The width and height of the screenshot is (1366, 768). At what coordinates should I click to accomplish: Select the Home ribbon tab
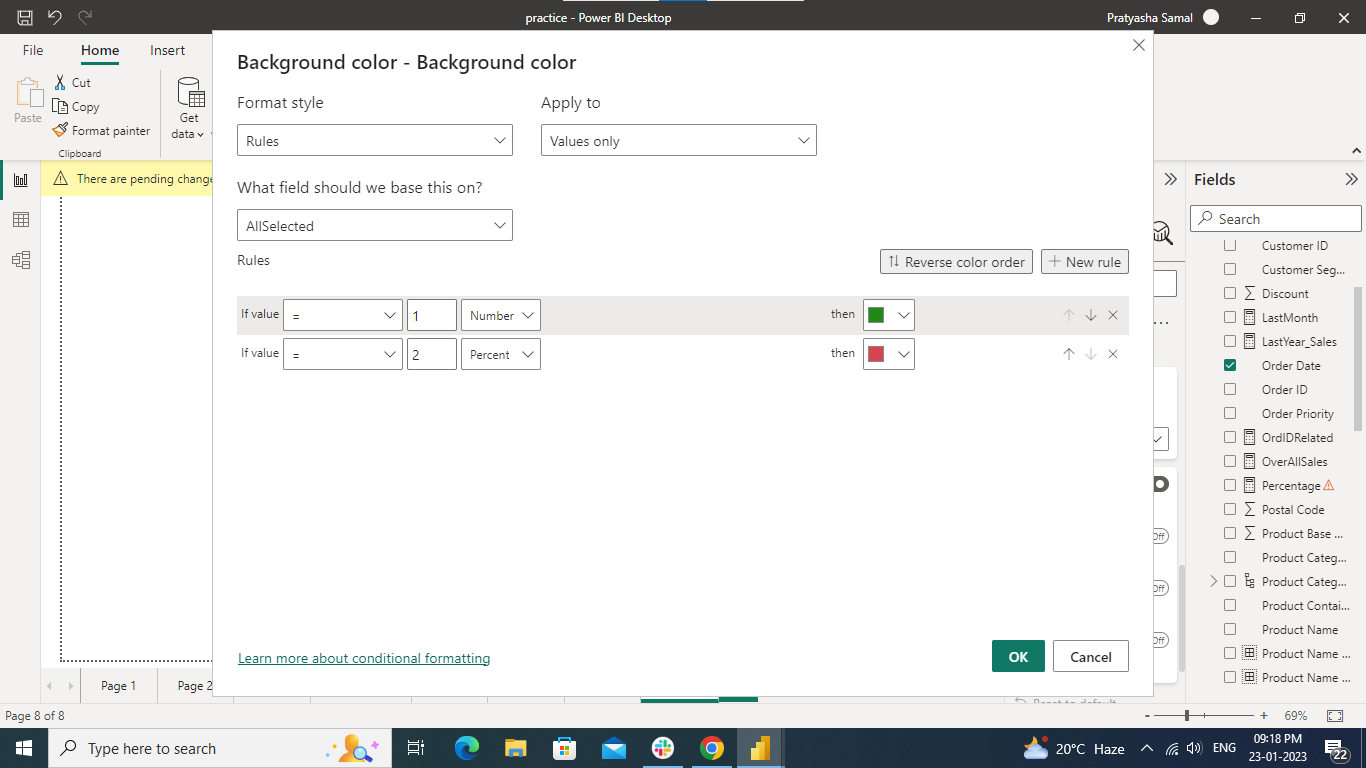100,50
